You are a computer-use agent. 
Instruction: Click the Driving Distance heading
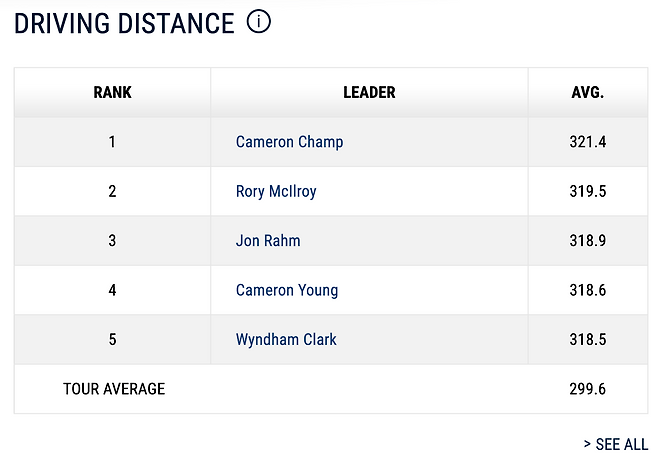(124, 23)
